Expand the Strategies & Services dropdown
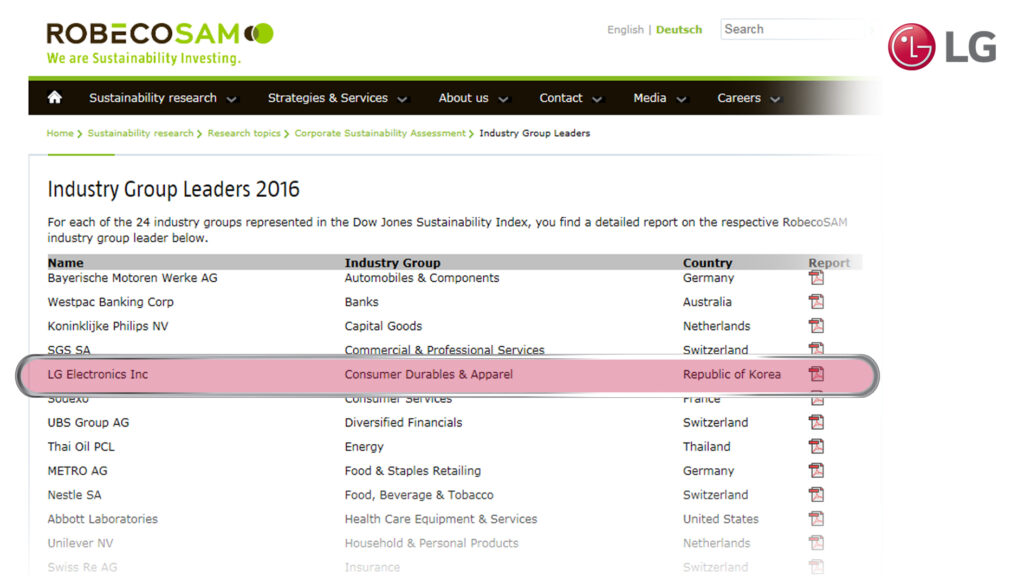 [x=337, y=98]
